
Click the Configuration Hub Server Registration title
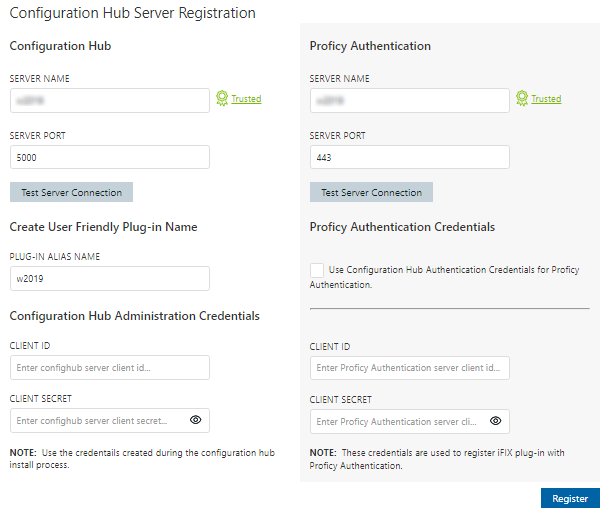point(132,13)
